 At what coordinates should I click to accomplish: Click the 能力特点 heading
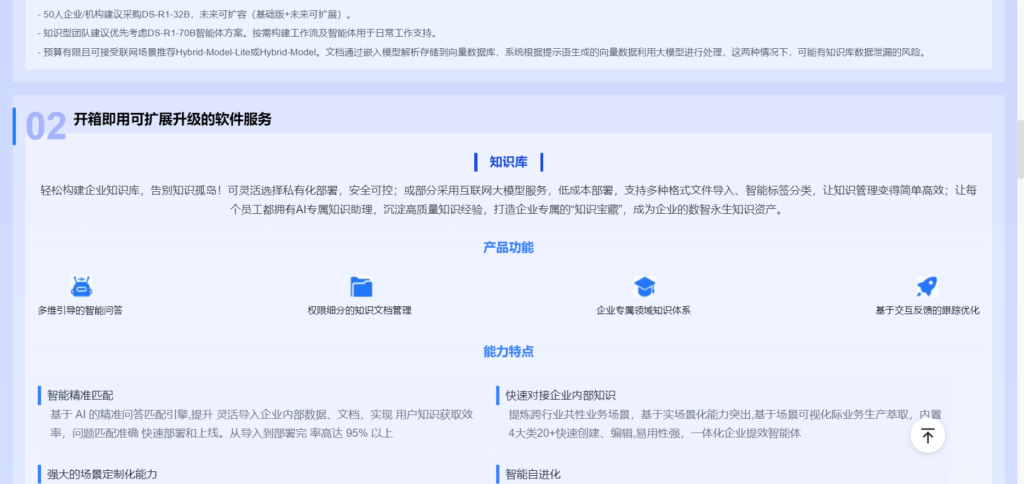coord(508,351)
